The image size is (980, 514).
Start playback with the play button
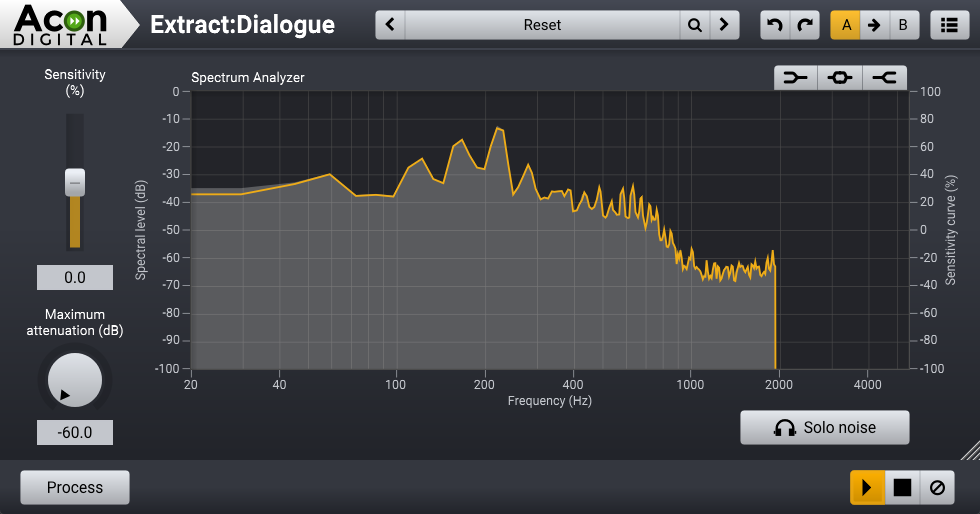coord(868,488)
